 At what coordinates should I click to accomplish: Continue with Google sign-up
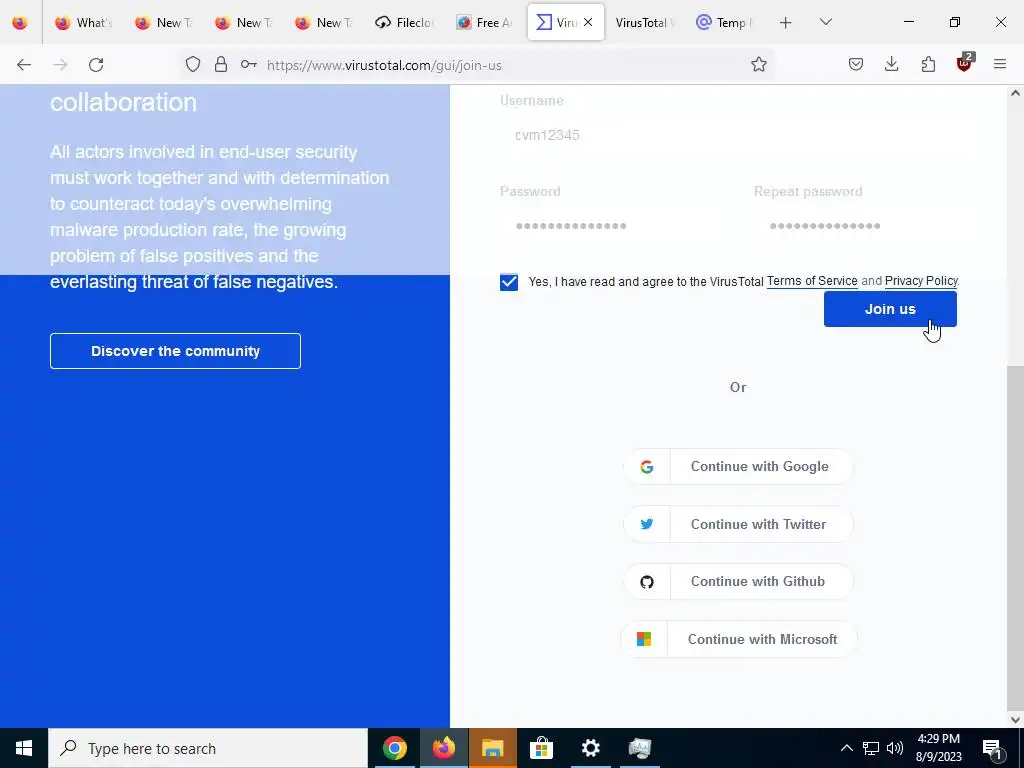click(x=738, y=467)
